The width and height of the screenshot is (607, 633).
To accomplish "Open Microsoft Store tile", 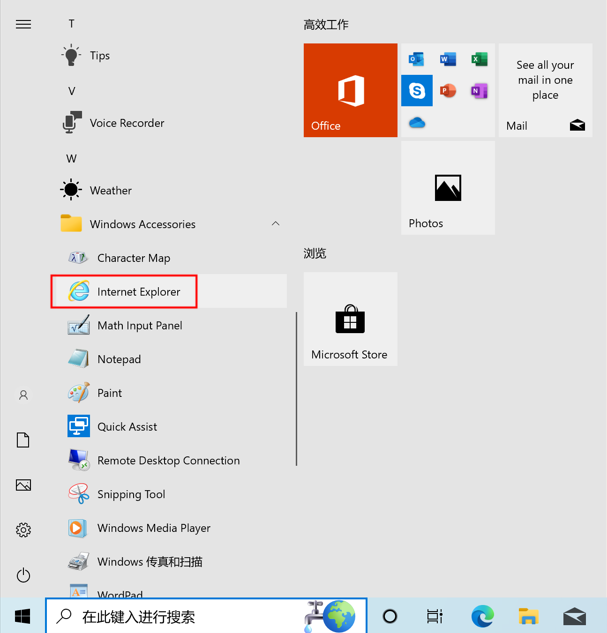I will tap(350, 319).
